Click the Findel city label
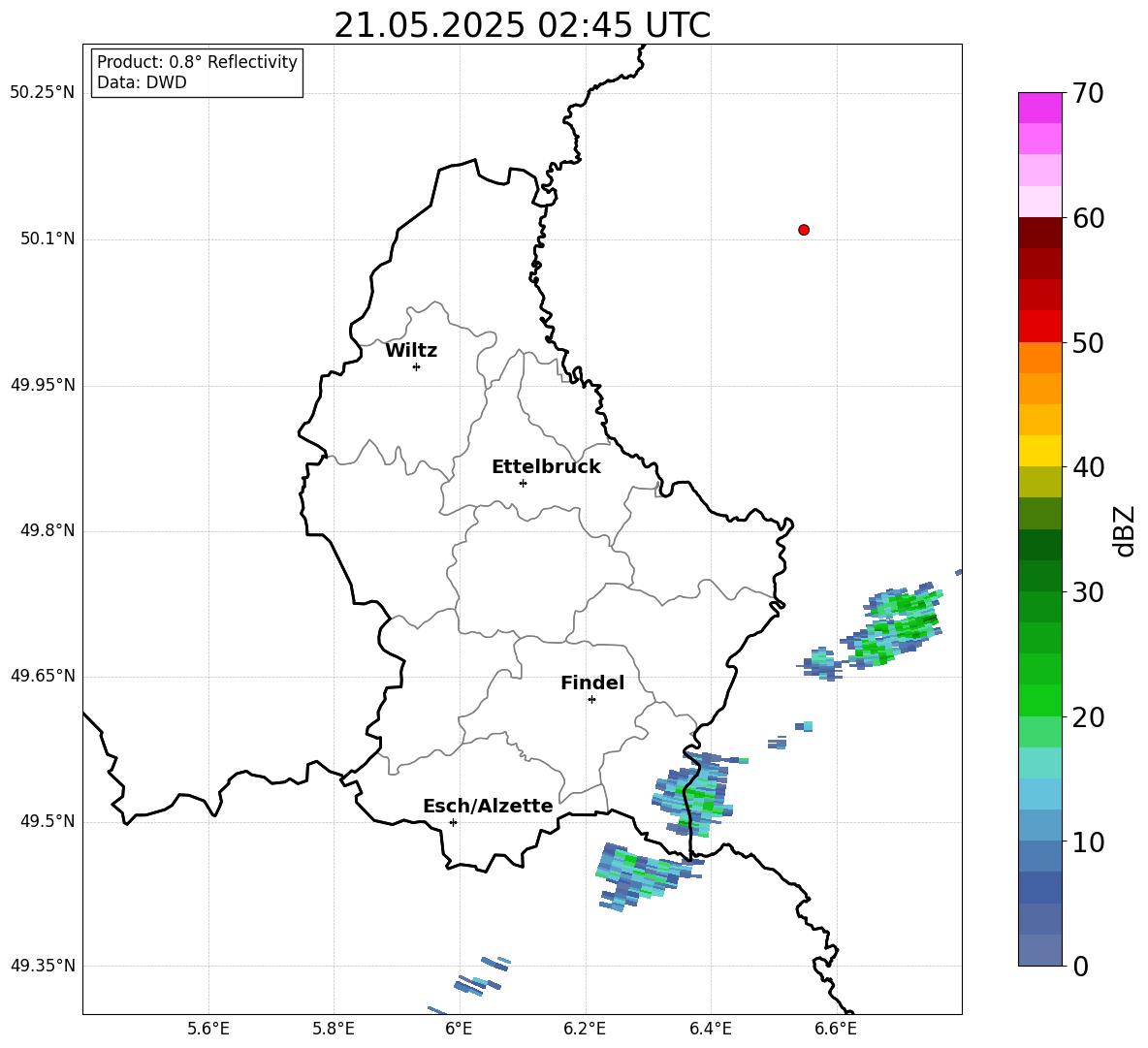 [592, 683]
